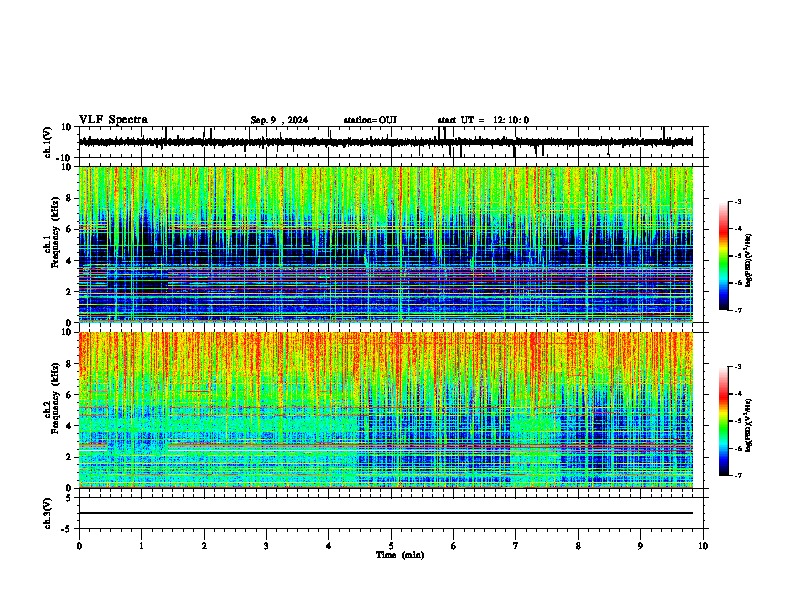This screenshot has width=792, height=612.
Task: Click the 'ch.1(V)' waveform axis label
Action: click(48, 142)
